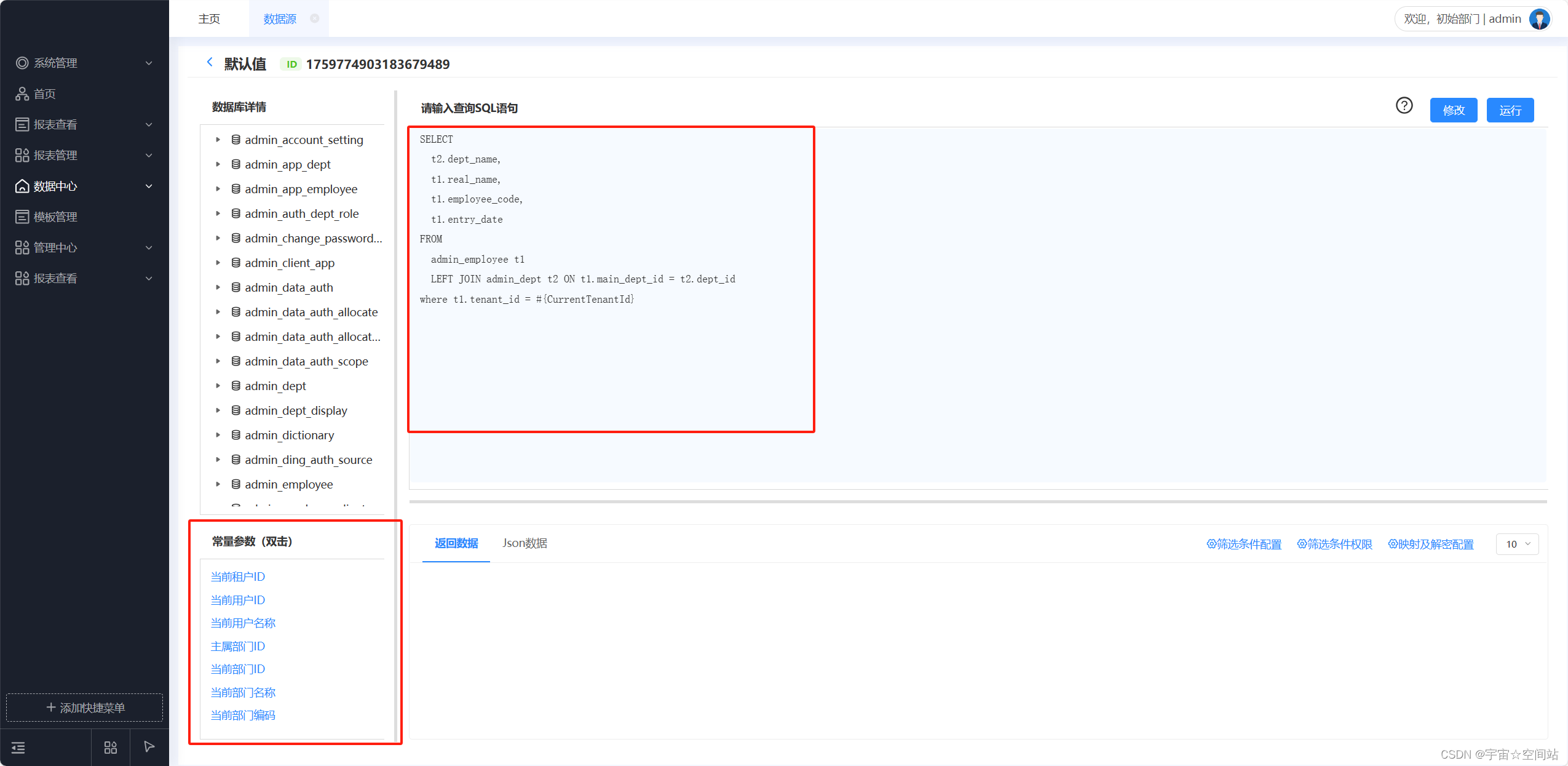Open 筛选条件配置 settings link
The height and width of the screenshot is (766, 1568).
pyautogui.click(x=1244, y=544)
